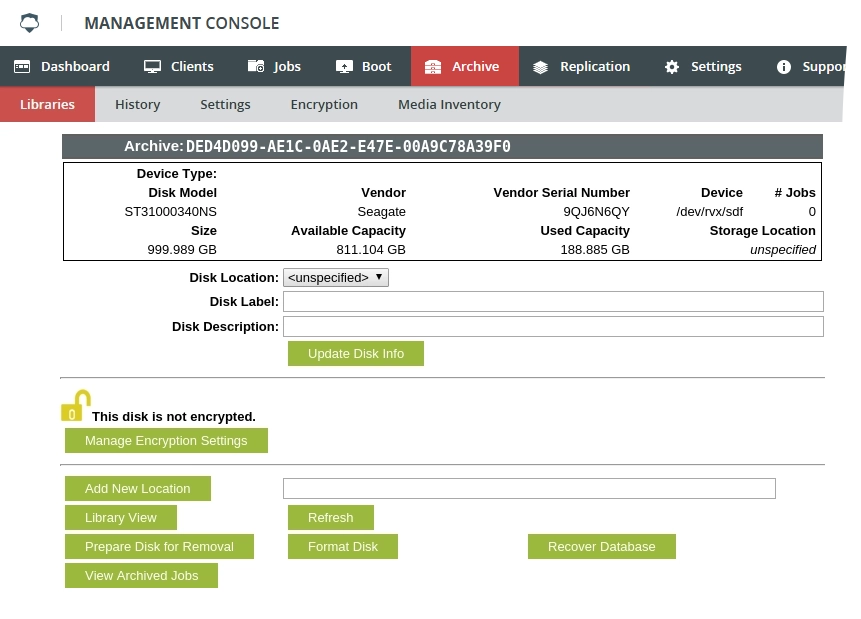
Task: Click the 811.104 GB available capacity value
Action: tap(371, 249)
